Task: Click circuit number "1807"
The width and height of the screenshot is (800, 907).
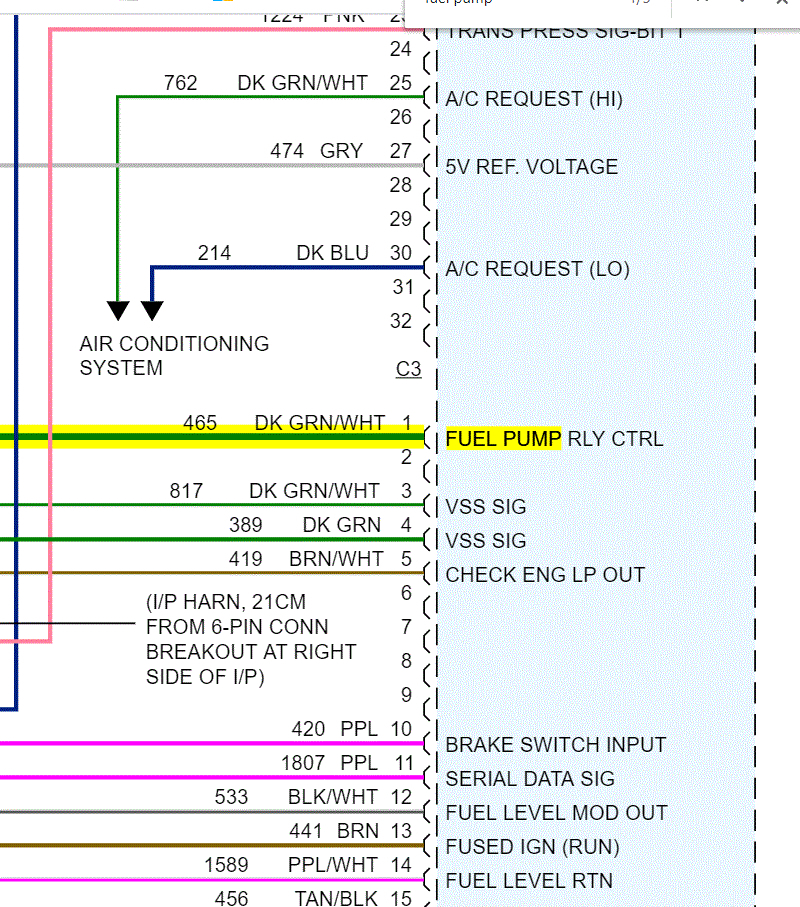Action: [x=303, y=763]
